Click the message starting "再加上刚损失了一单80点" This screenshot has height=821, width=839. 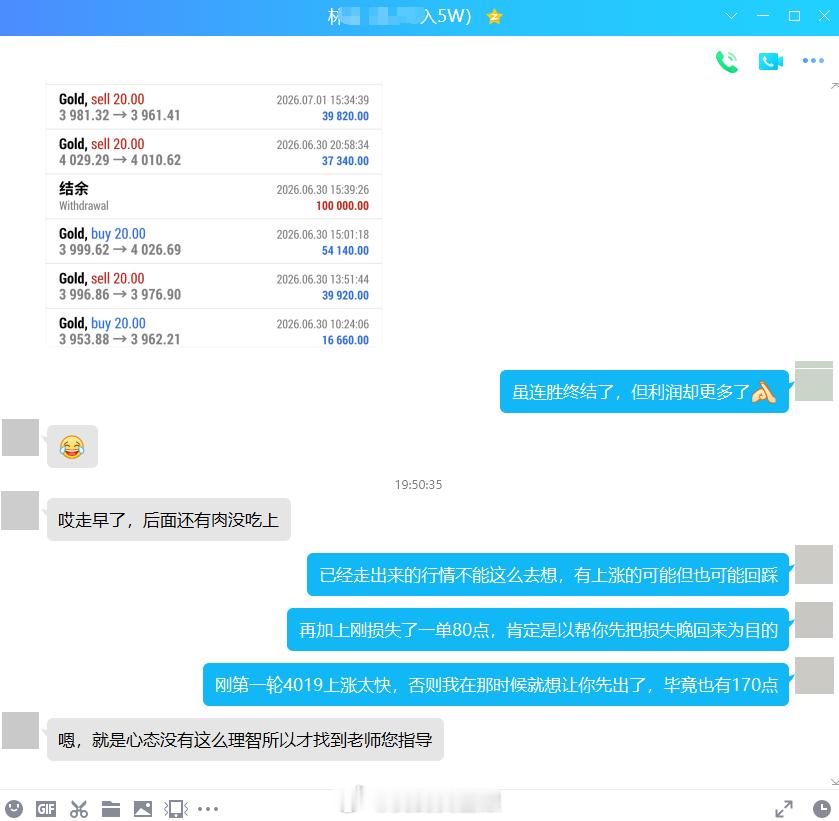pyautogui.click(x=538, y=630)
